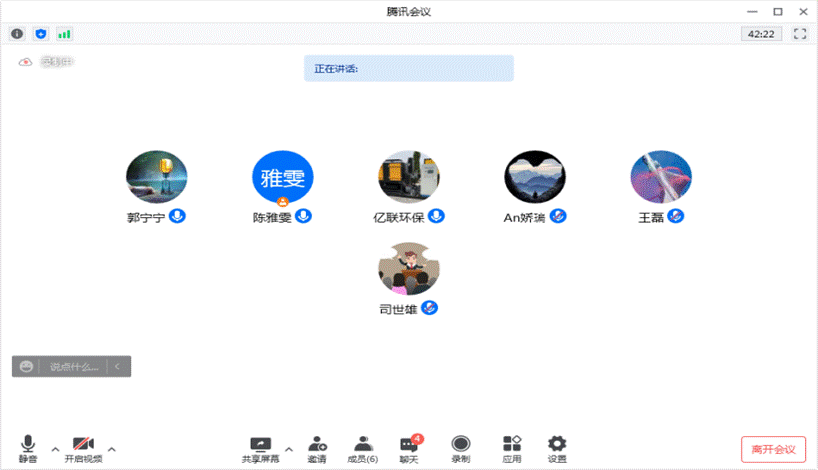Open the 应用 apps icon

(512, 448)
